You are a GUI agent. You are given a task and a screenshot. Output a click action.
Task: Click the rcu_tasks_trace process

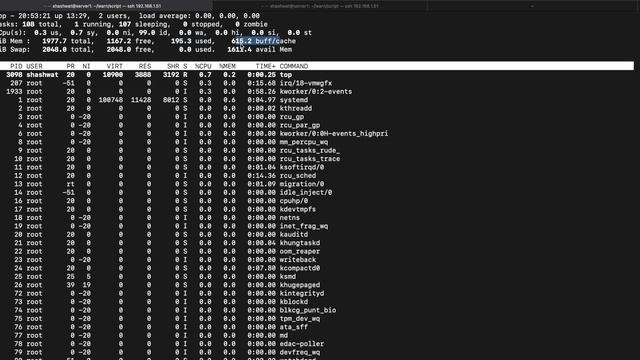tap(309, 159)
